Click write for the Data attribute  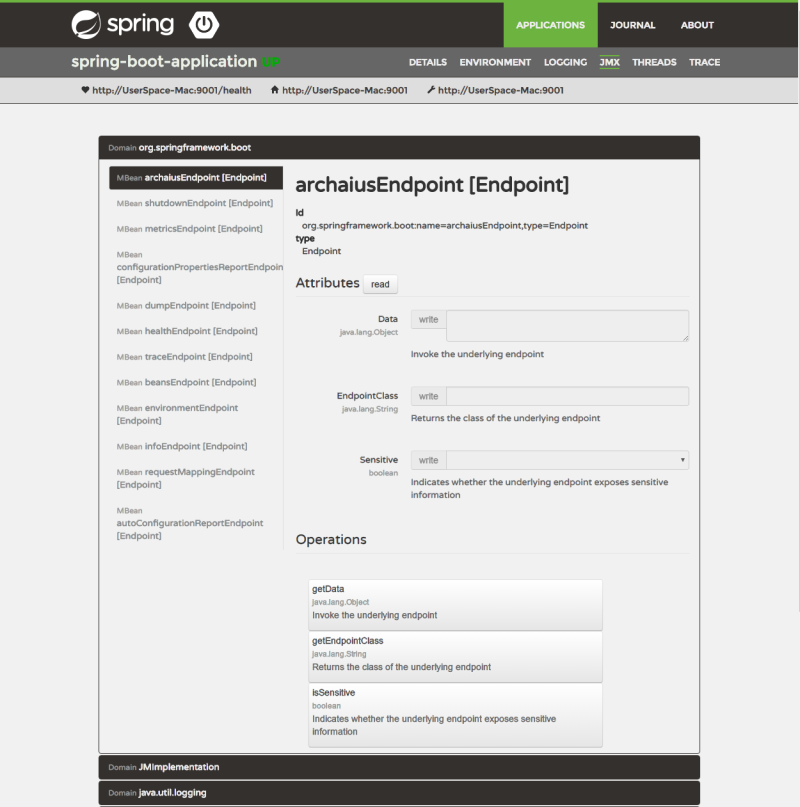click(x=428, y=319)
